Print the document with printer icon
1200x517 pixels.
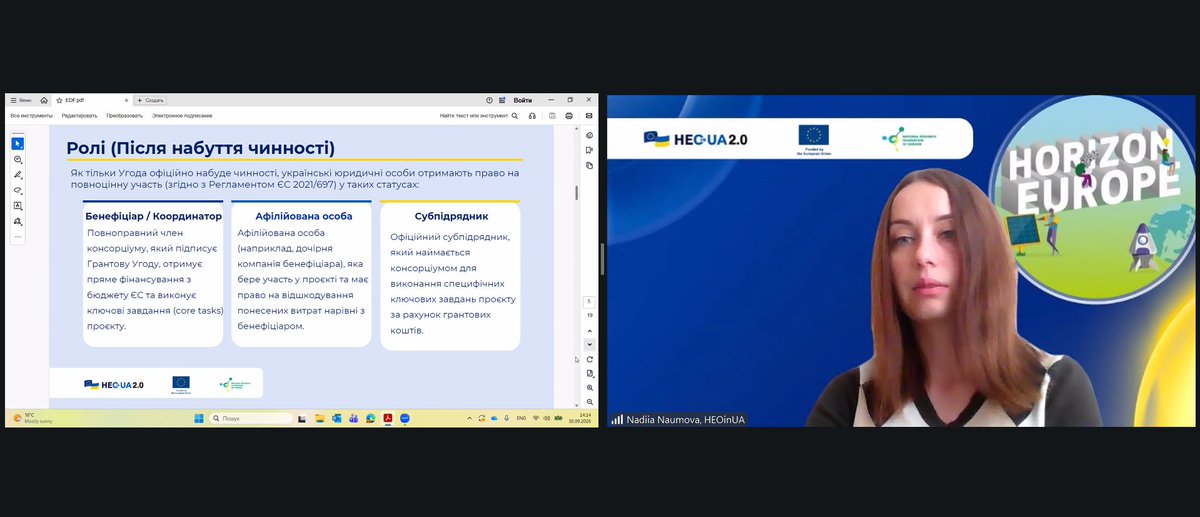click(569, 116)
